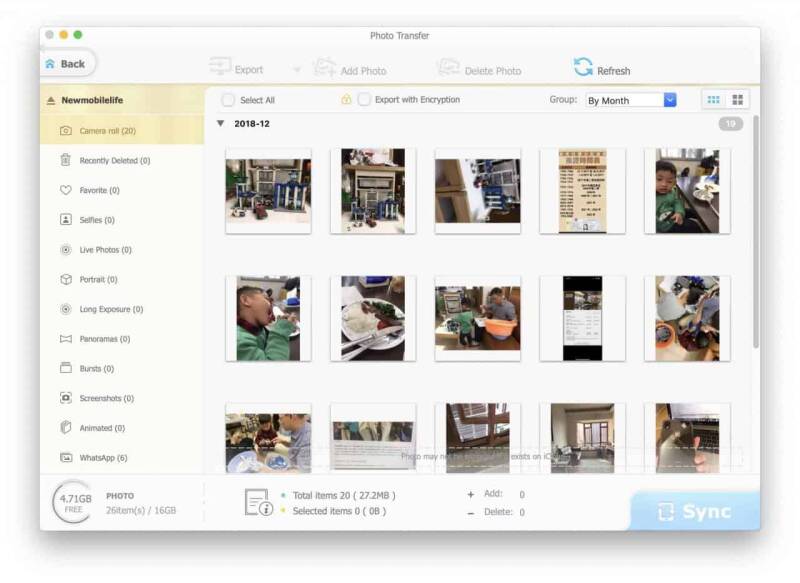Open the Animated (0) album

[x=122, y=427]
